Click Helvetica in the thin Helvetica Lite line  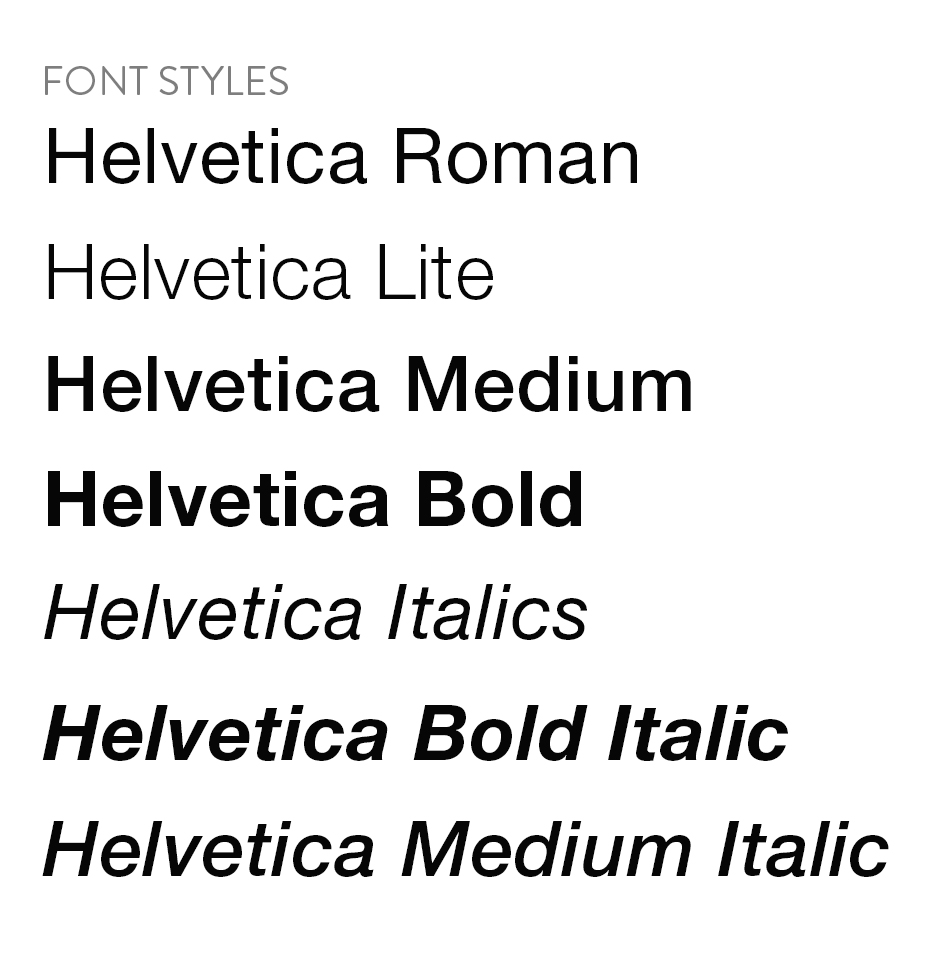pos(197,273)
